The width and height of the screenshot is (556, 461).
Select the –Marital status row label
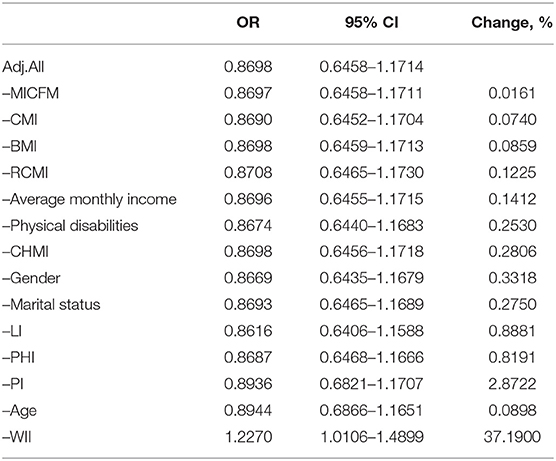51,305
